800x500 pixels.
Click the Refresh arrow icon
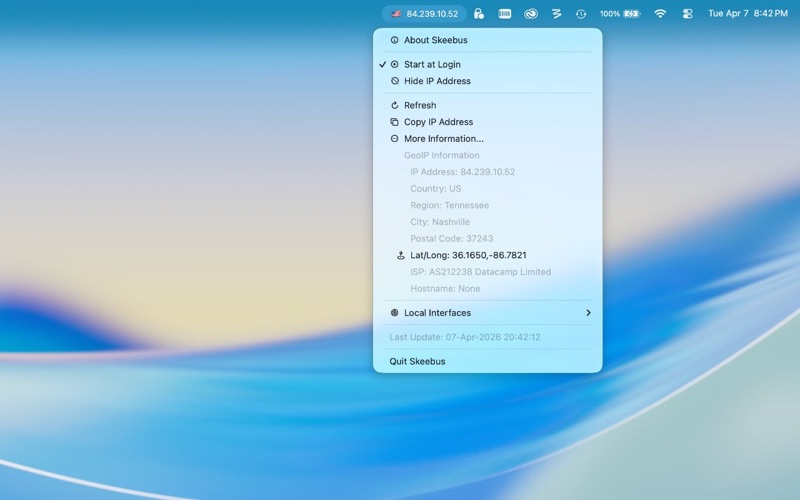[394, 105]
